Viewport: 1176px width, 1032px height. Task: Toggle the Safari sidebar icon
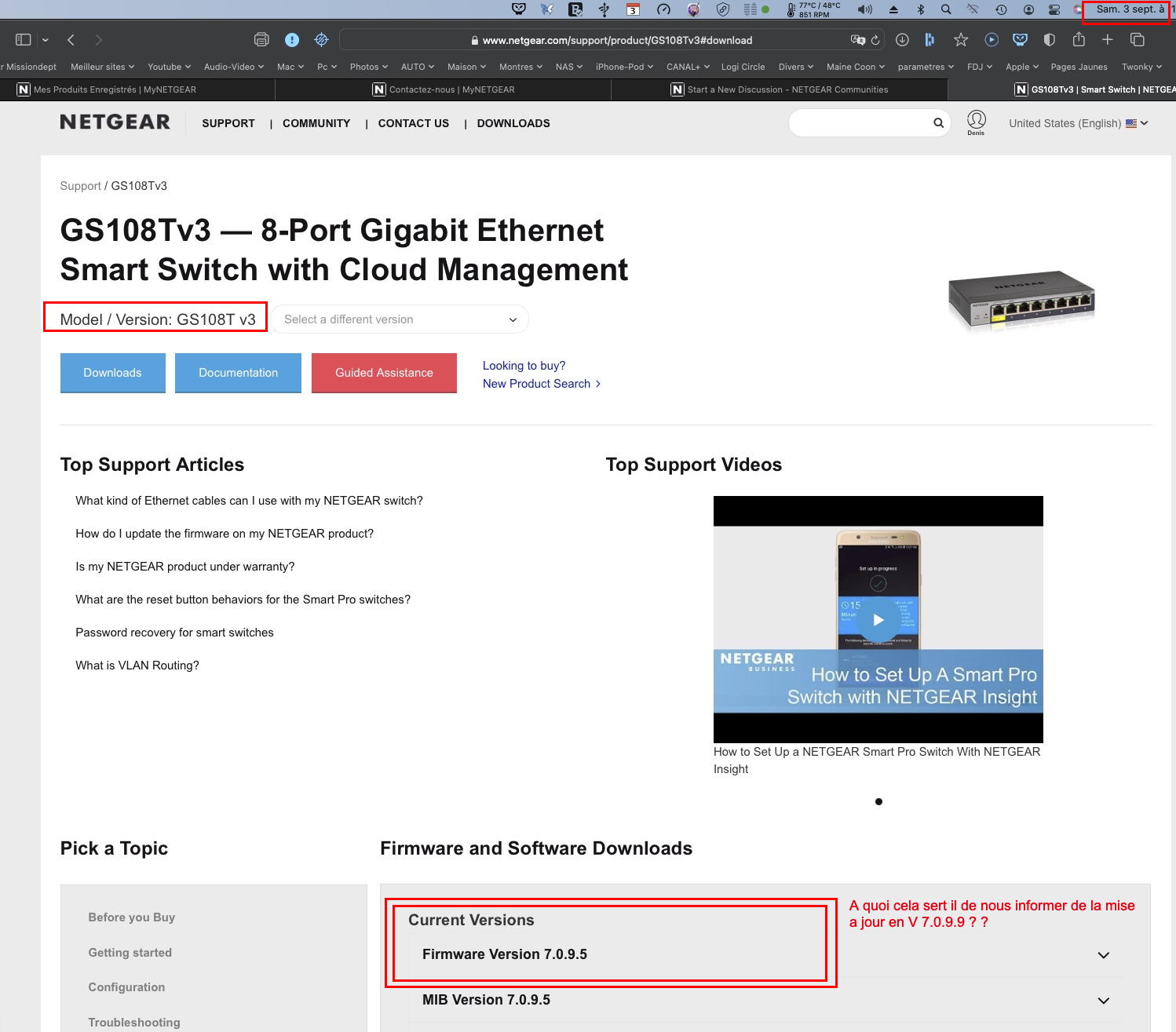tap(23, 38)
